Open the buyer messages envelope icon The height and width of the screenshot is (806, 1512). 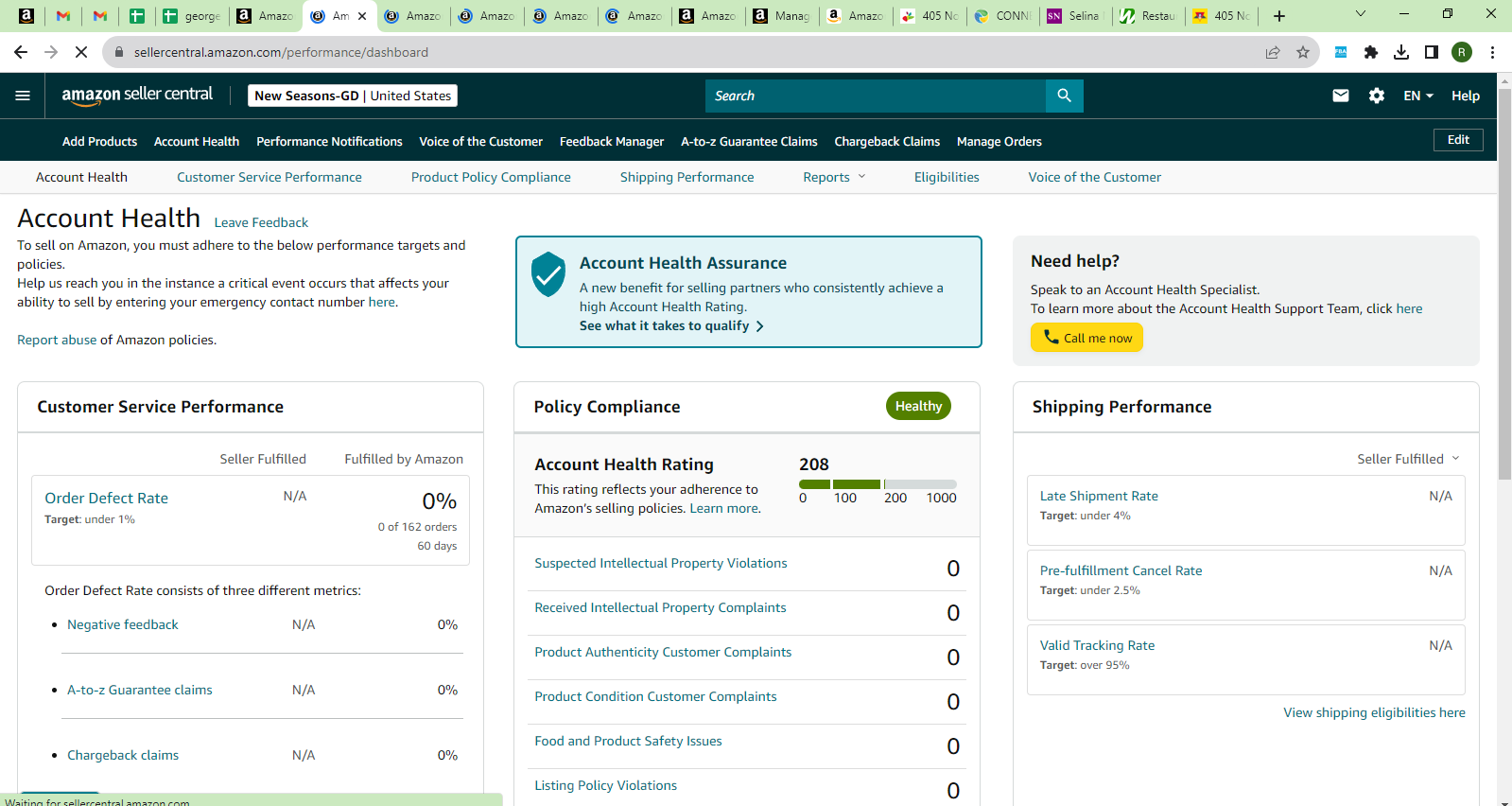pos(1341,96)
